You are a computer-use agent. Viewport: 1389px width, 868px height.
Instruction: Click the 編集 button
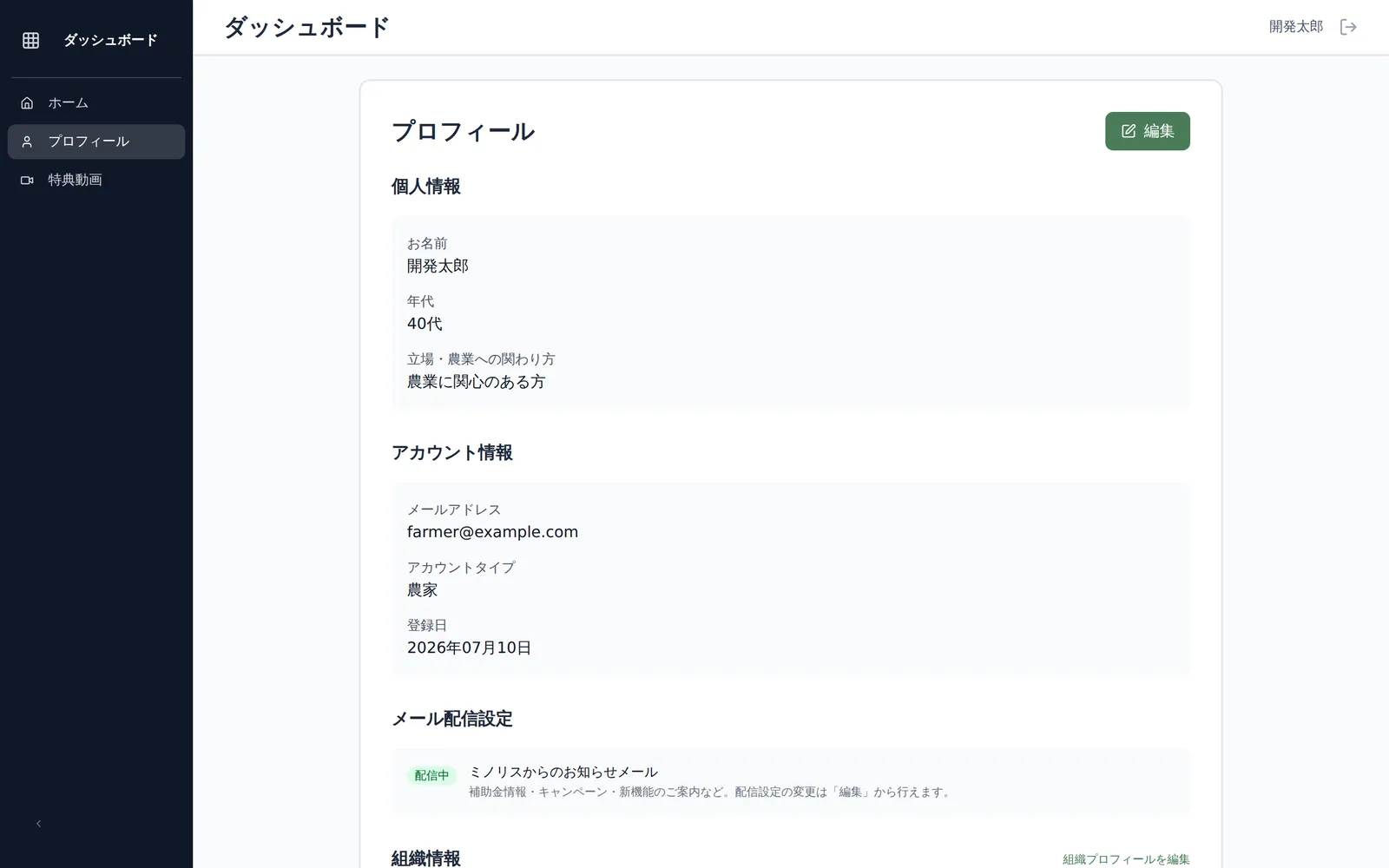coord(1147,131)
